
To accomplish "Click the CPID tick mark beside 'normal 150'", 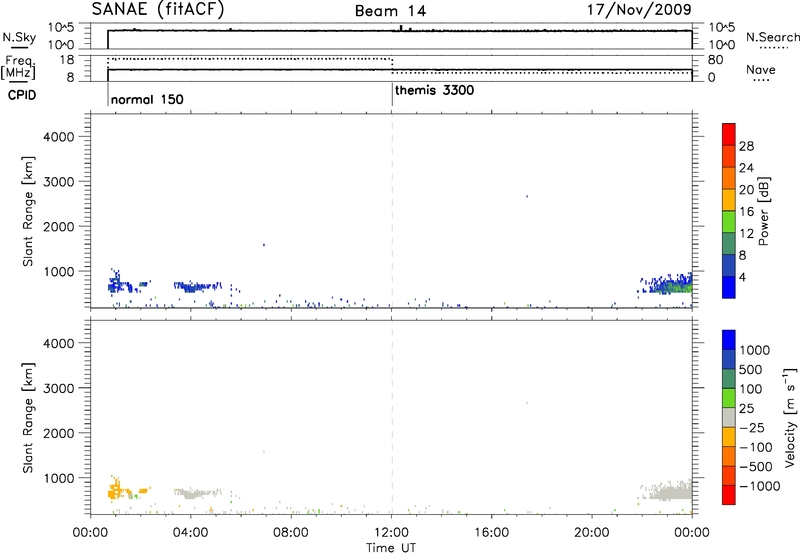I will pos(108,93).
